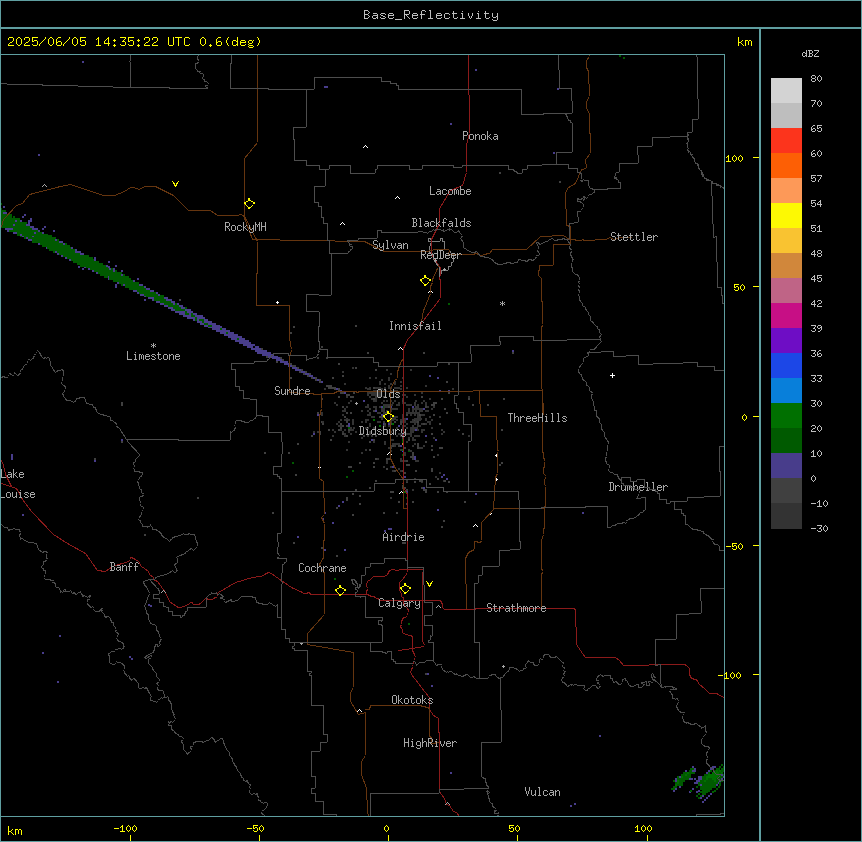Click the Strathmore label
The height and width of the screenshot is (842, 862).
point(516,608)
